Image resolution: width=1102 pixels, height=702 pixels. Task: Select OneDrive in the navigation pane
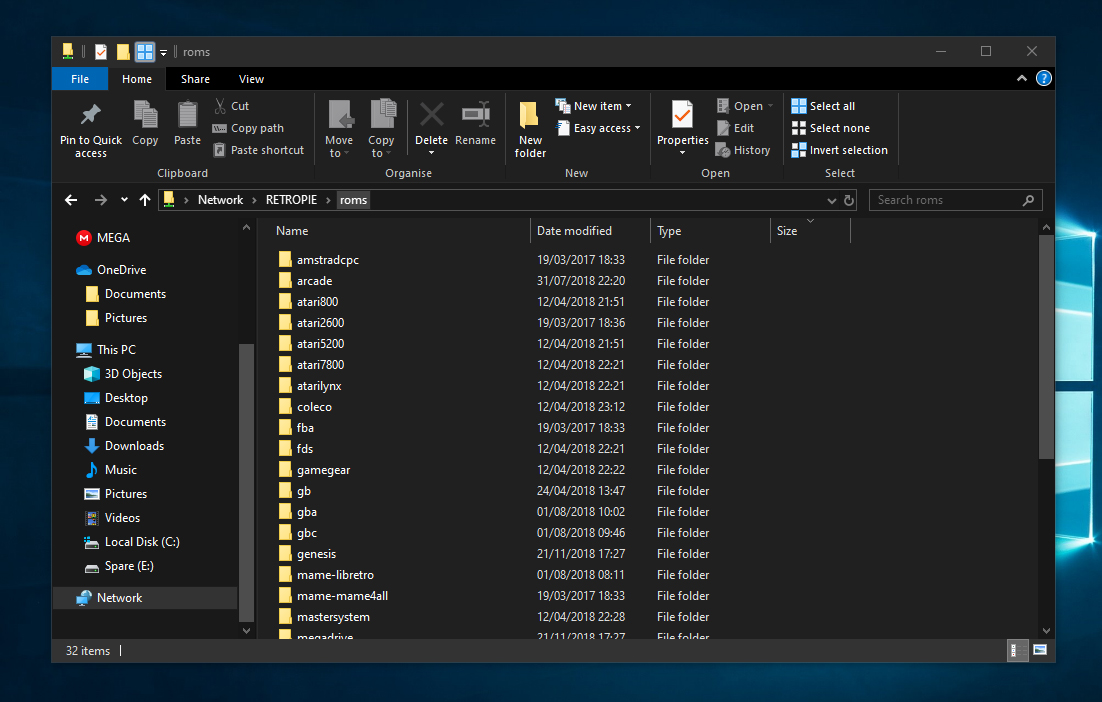[111, 270]
